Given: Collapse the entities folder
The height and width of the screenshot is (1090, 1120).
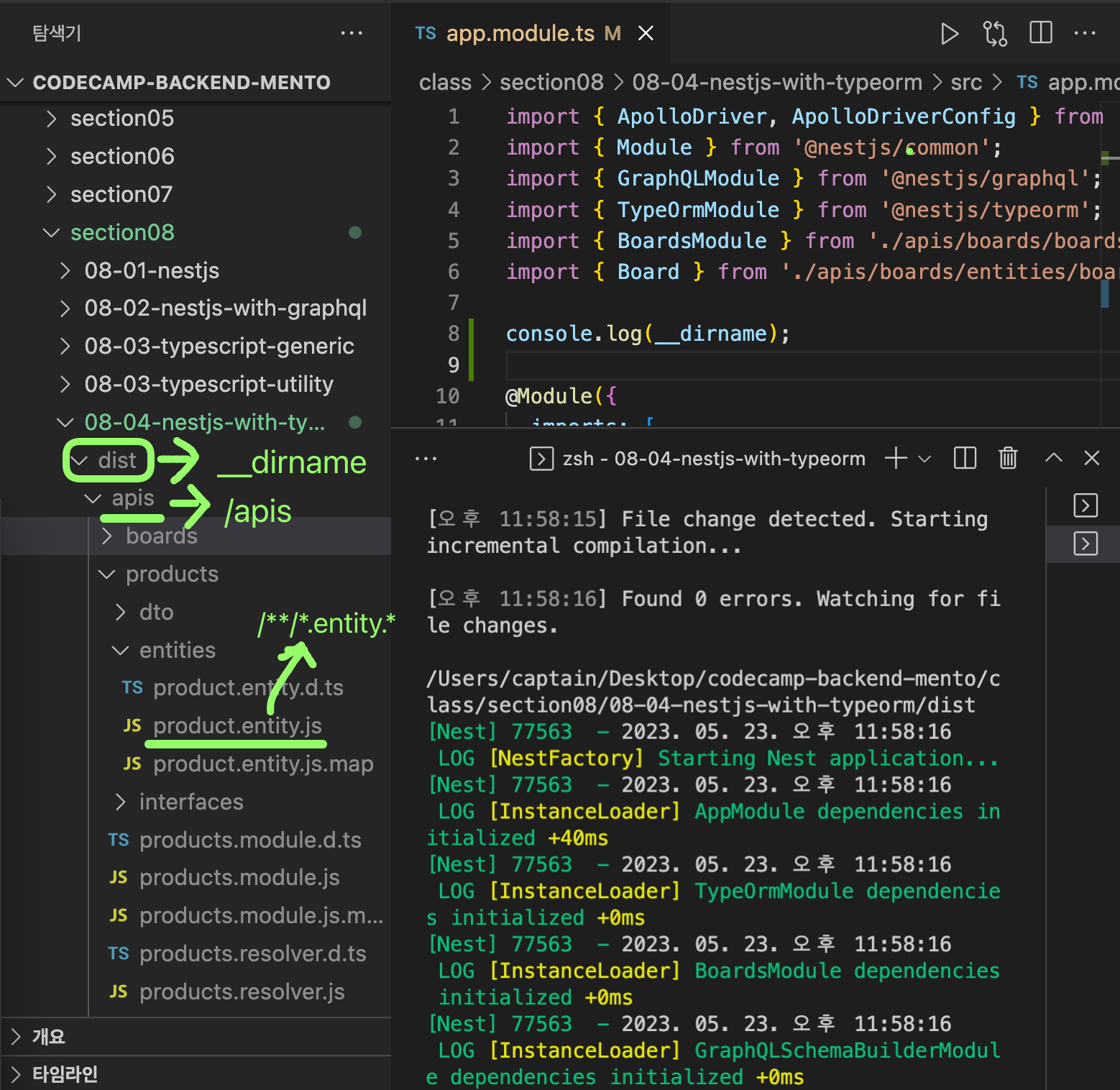Looking at the screenshot, I should [196, 651].
